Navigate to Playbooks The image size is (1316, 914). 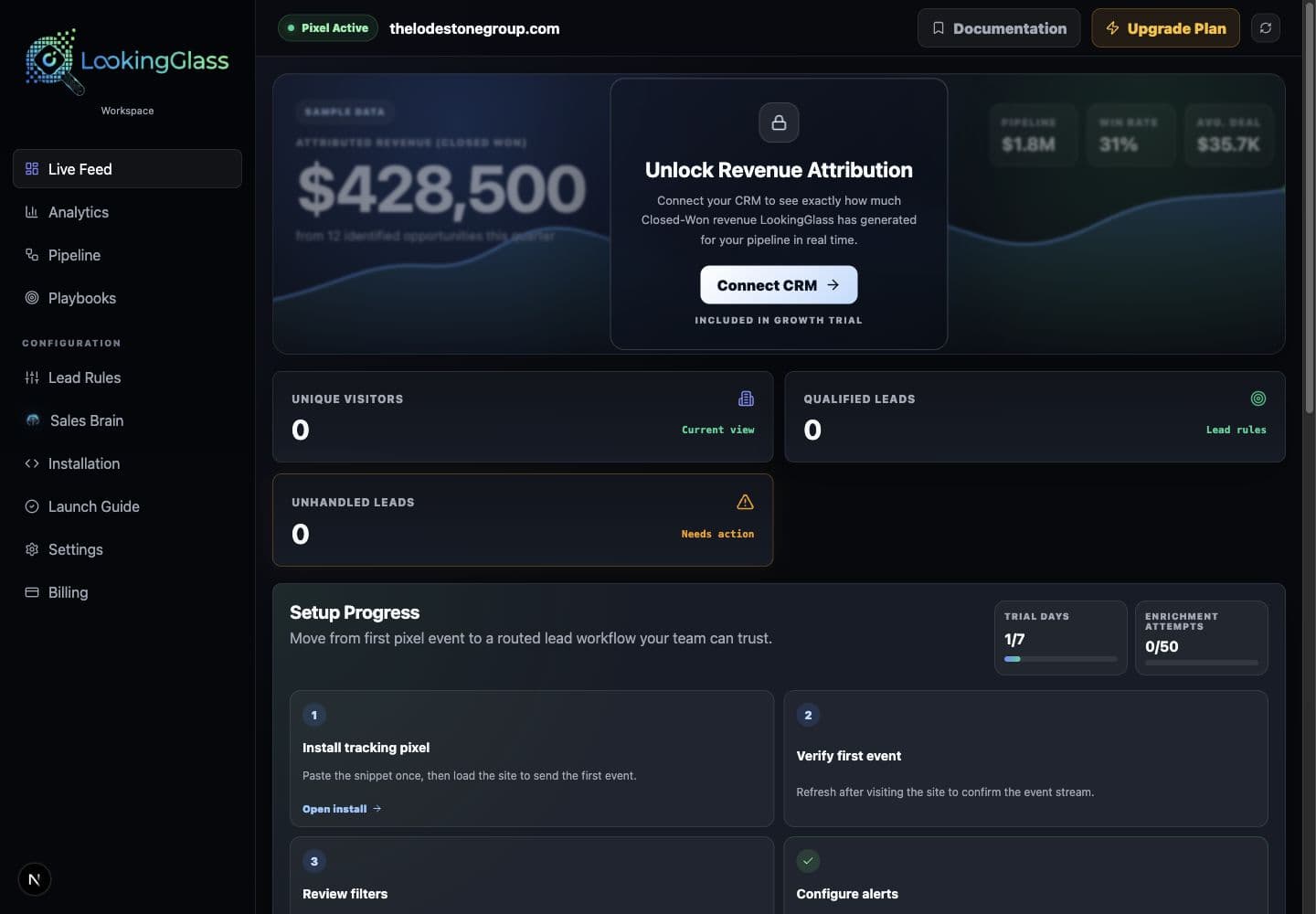coord(127,298)
